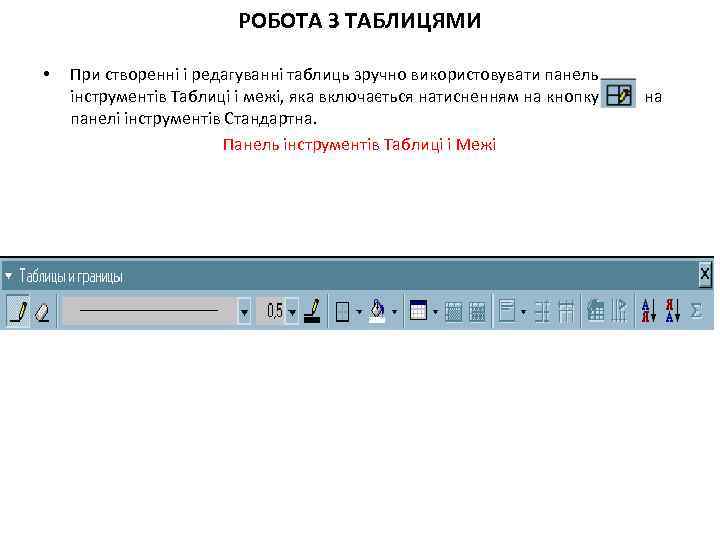Click Distribute Columns Evenly icon
This screenshot has width=720, height=540.
point(566,312)
